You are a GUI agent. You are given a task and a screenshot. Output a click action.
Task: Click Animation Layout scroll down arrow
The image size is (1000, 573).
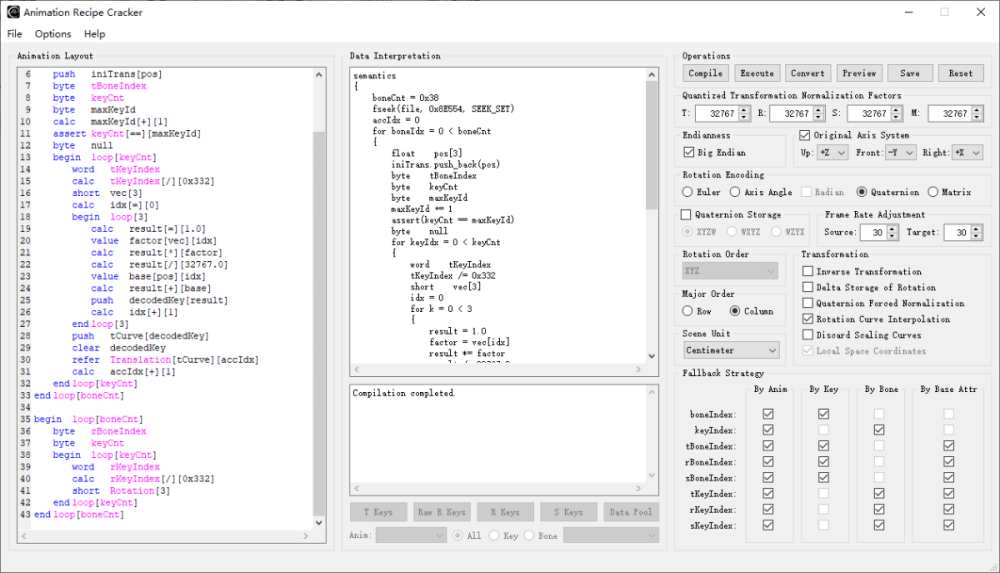[319, 523]
